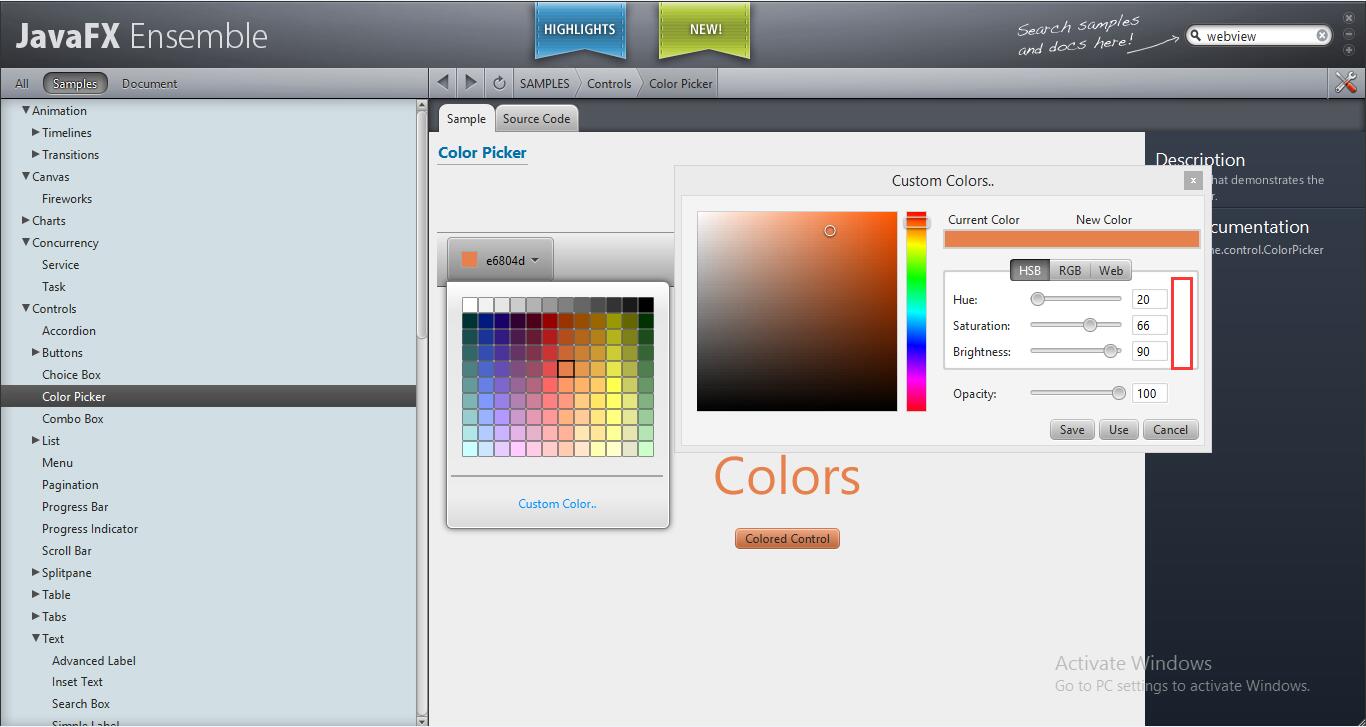
Task: Open the NEW! ribbon
Action: (705, 30)
